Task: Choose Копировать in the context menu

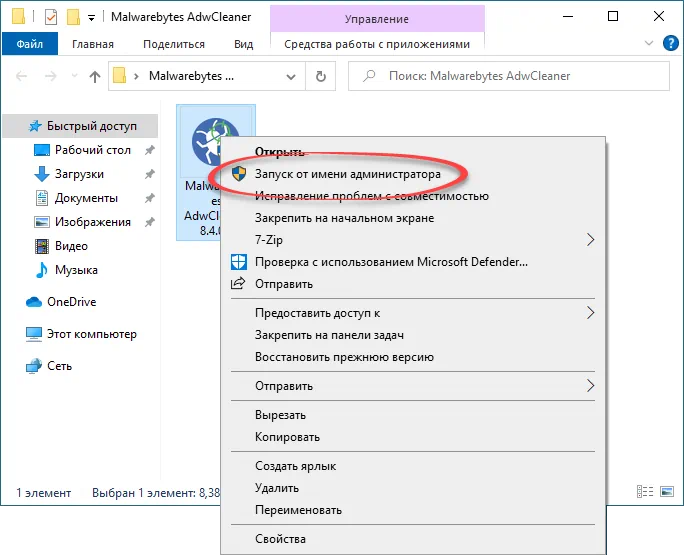Action: (x=413, y=437)
